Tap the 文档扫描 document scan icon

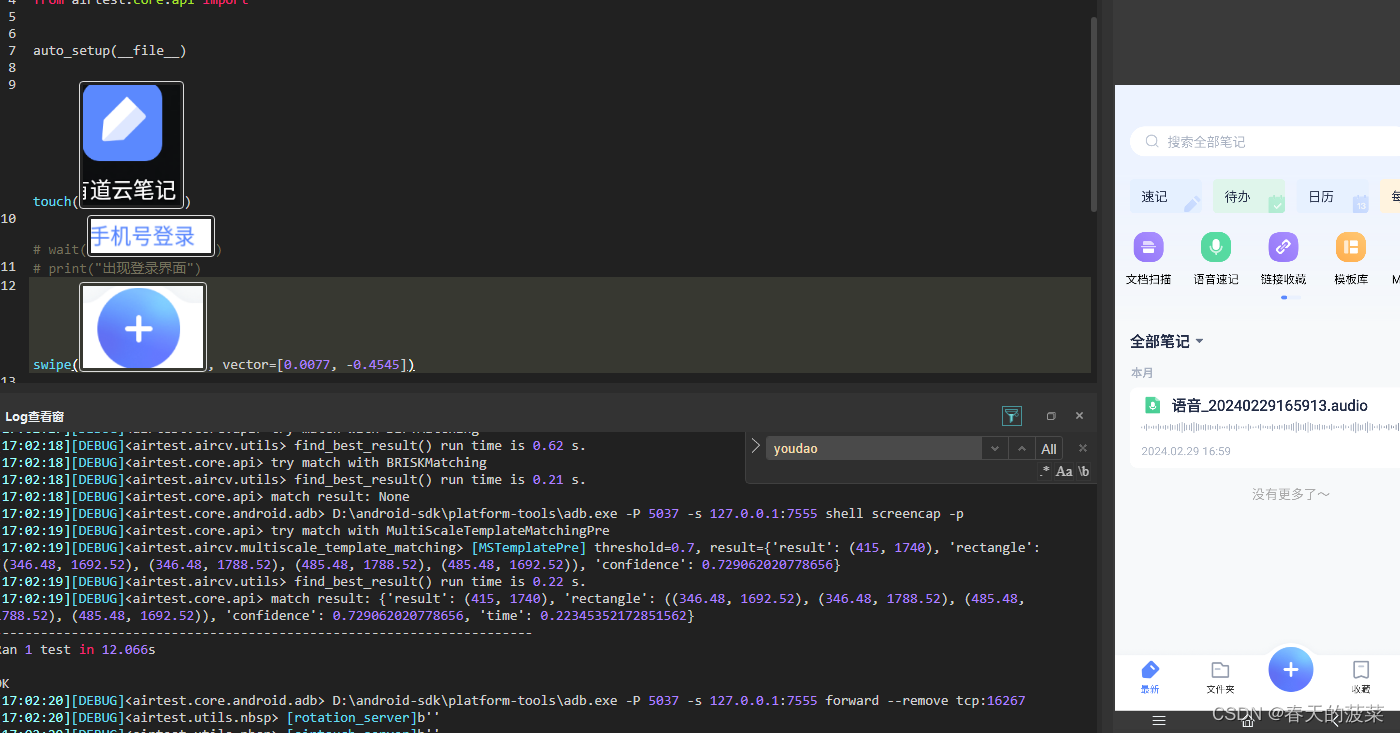(1148, 247)
